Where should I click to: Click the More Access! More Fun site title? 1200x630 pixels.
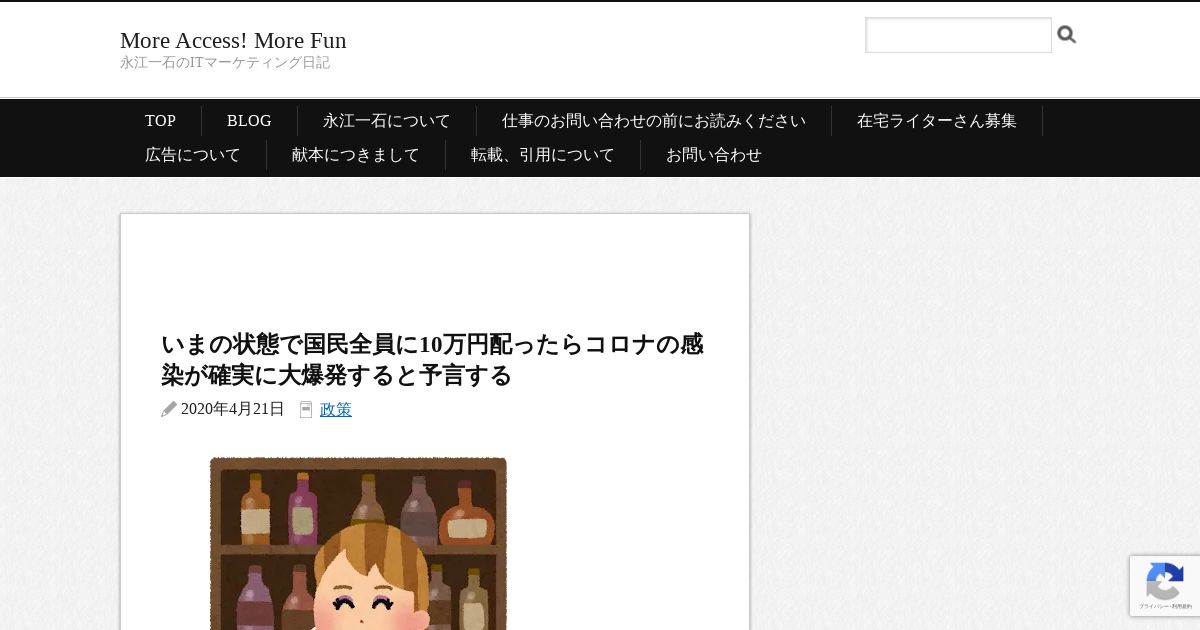coord(233,40)
